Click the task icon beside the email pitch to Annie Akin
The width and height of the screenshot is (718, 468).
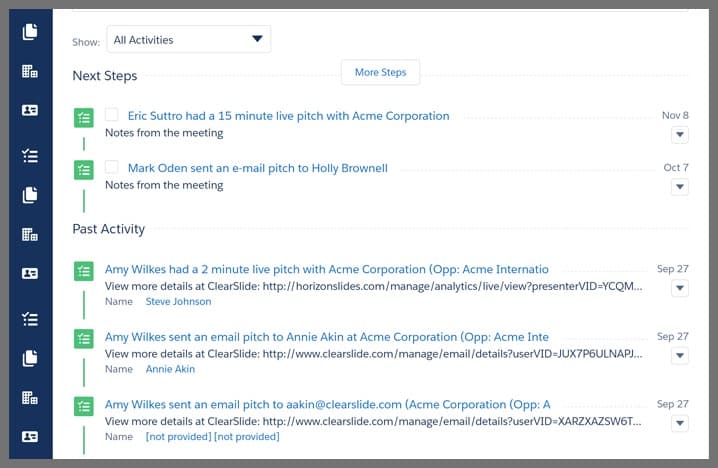(x=84, y=340)
